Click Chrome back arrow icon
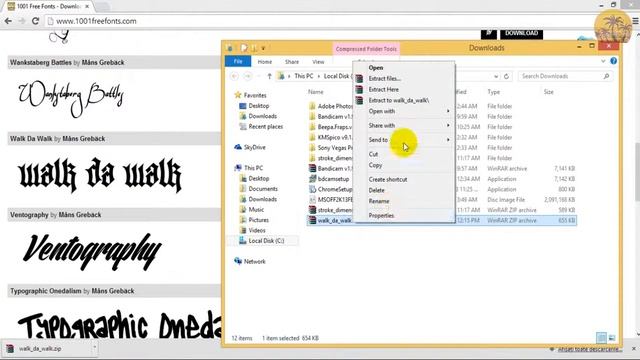This screenshot has height=360, width=640. [x=8, y=21]
